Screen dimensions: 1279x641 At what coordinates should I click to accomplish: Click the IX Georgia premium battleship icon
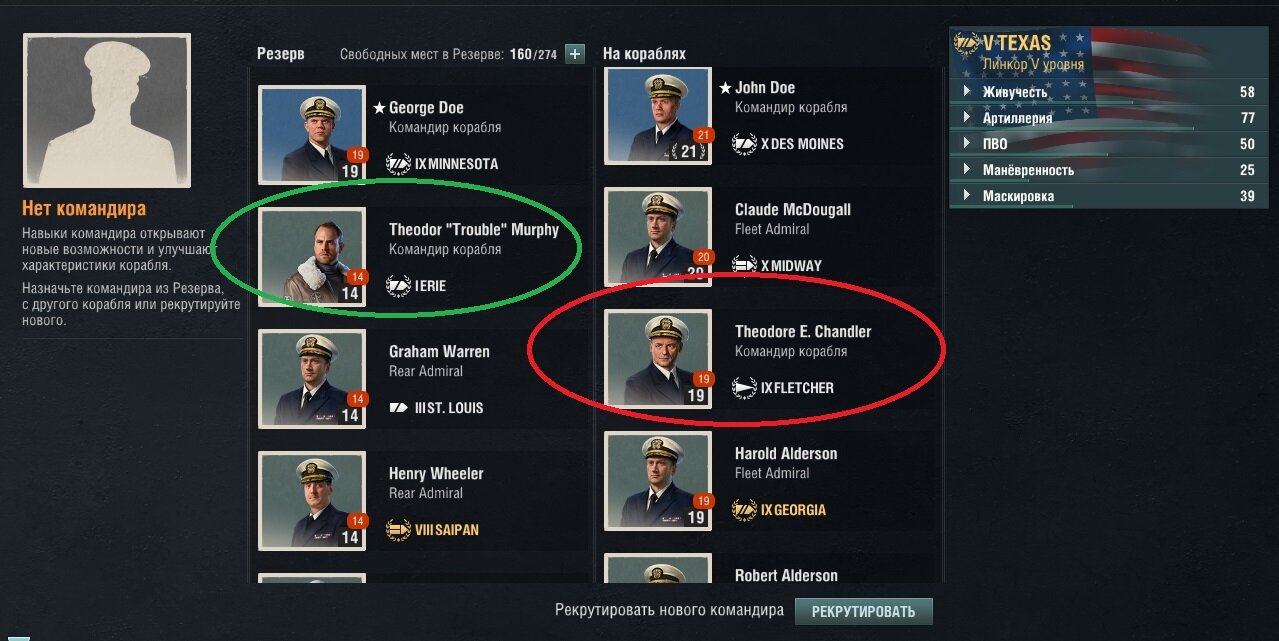pyautogui.click(x=744, y=510)
